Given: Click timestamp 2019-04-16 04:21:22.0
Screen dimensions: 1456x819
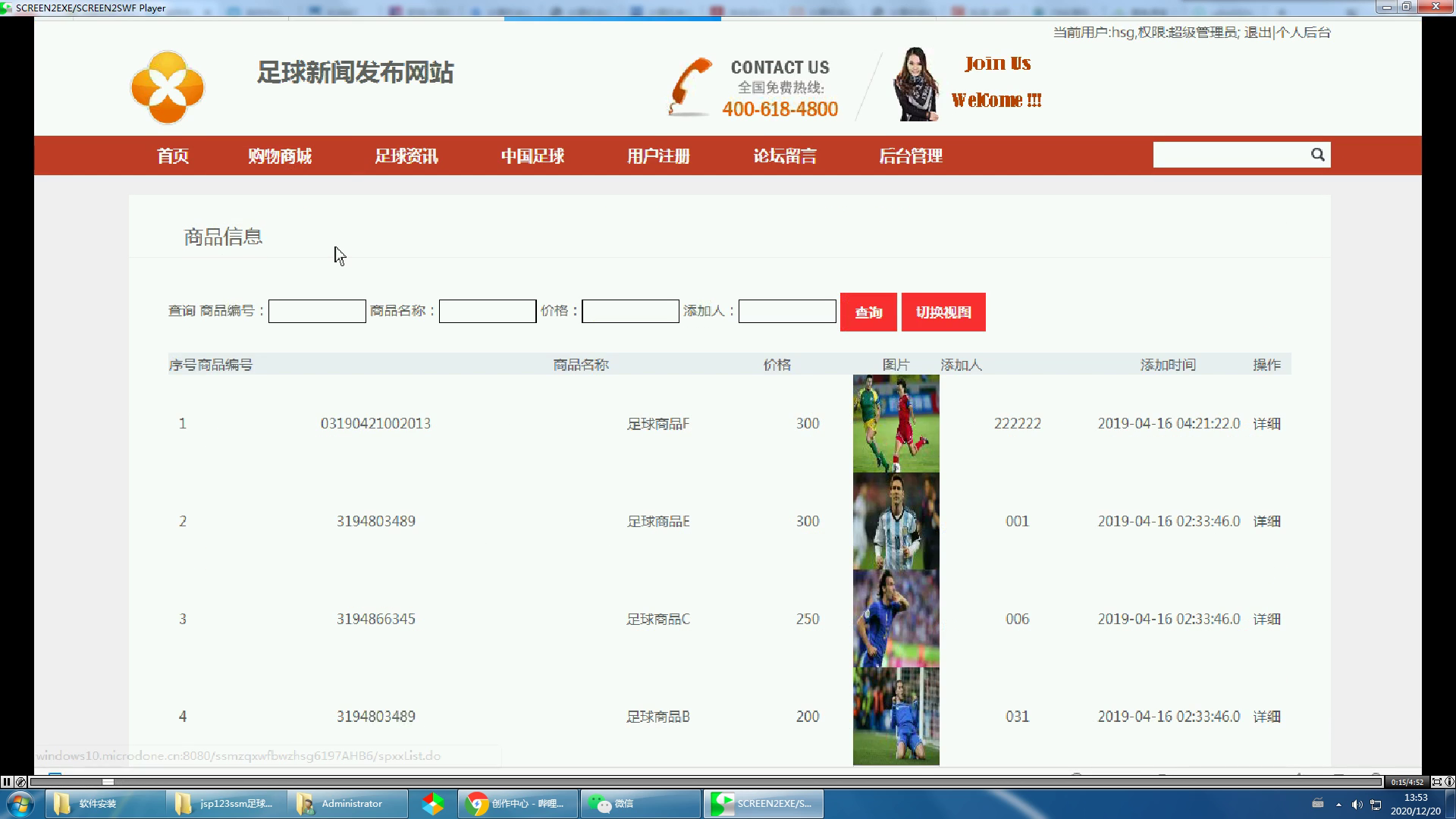Looking at the screenshot, I should pyautogui.click(x=1169, y=424).
